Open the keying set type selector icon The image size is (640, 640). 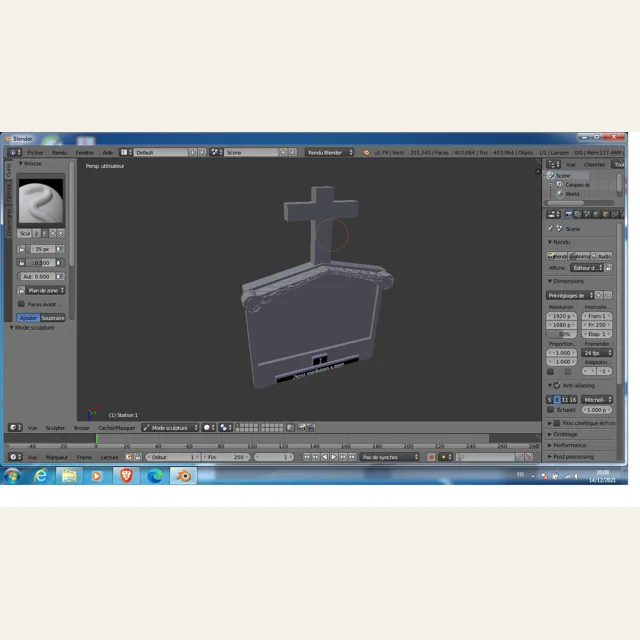pos(444,457)
